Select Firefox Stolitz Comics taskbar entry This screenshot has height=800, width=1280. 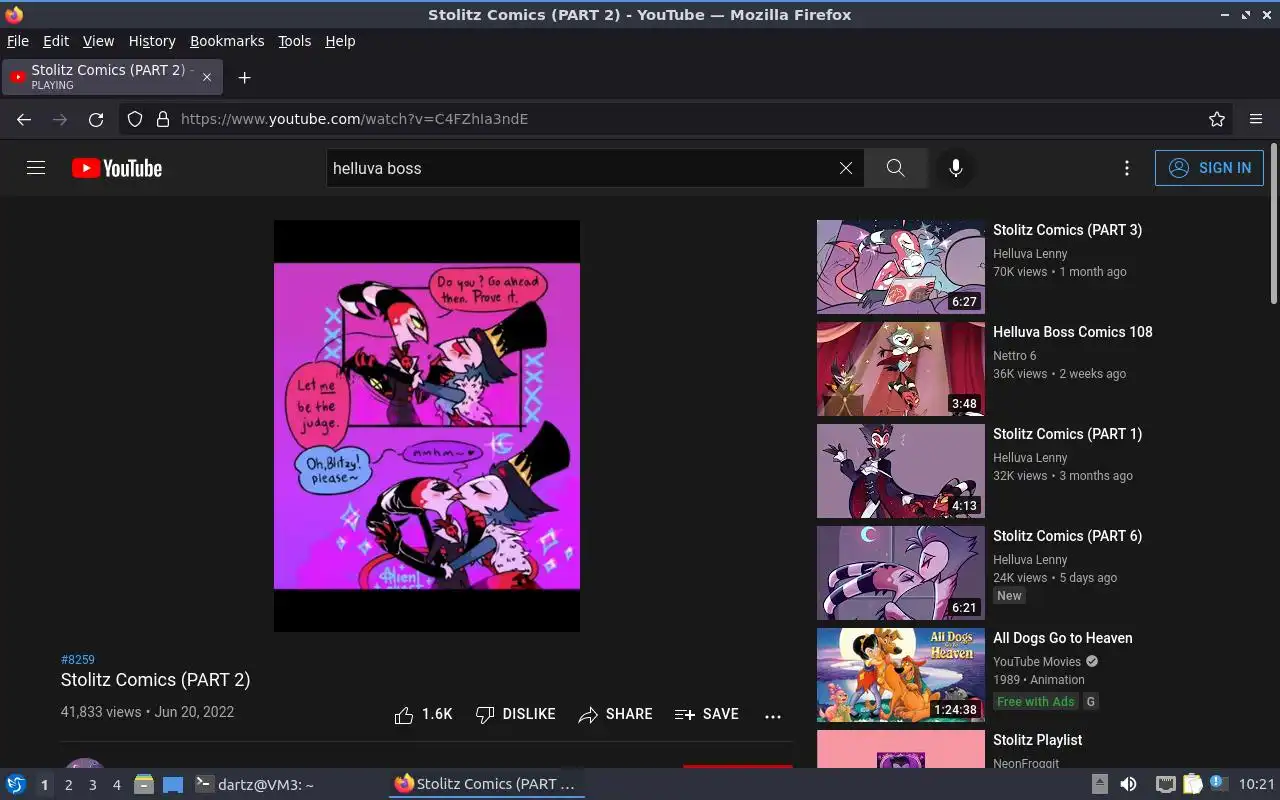click(486, 784)
